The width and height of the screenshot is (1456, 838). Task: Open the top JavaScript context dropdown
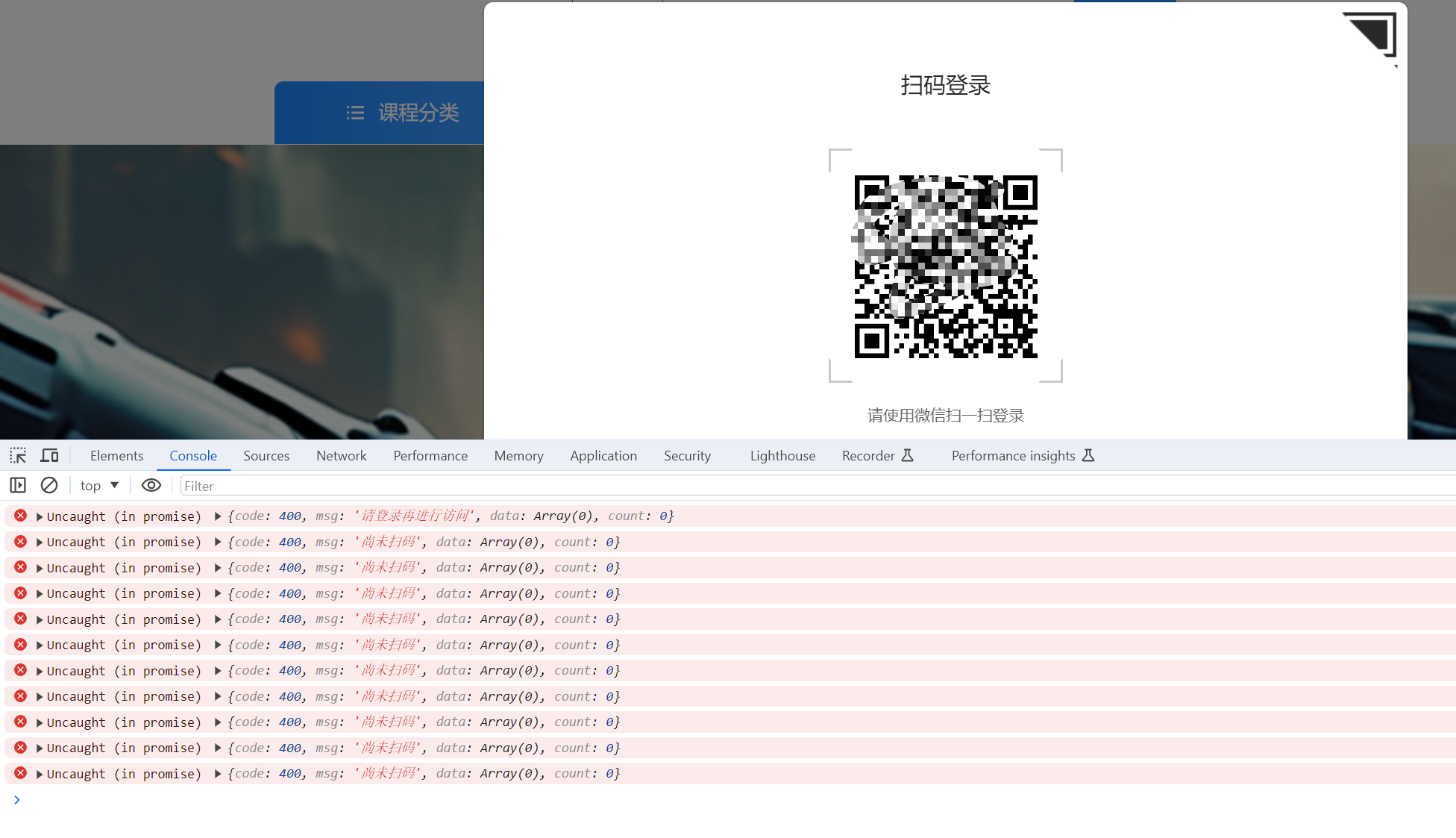[100, 485]
